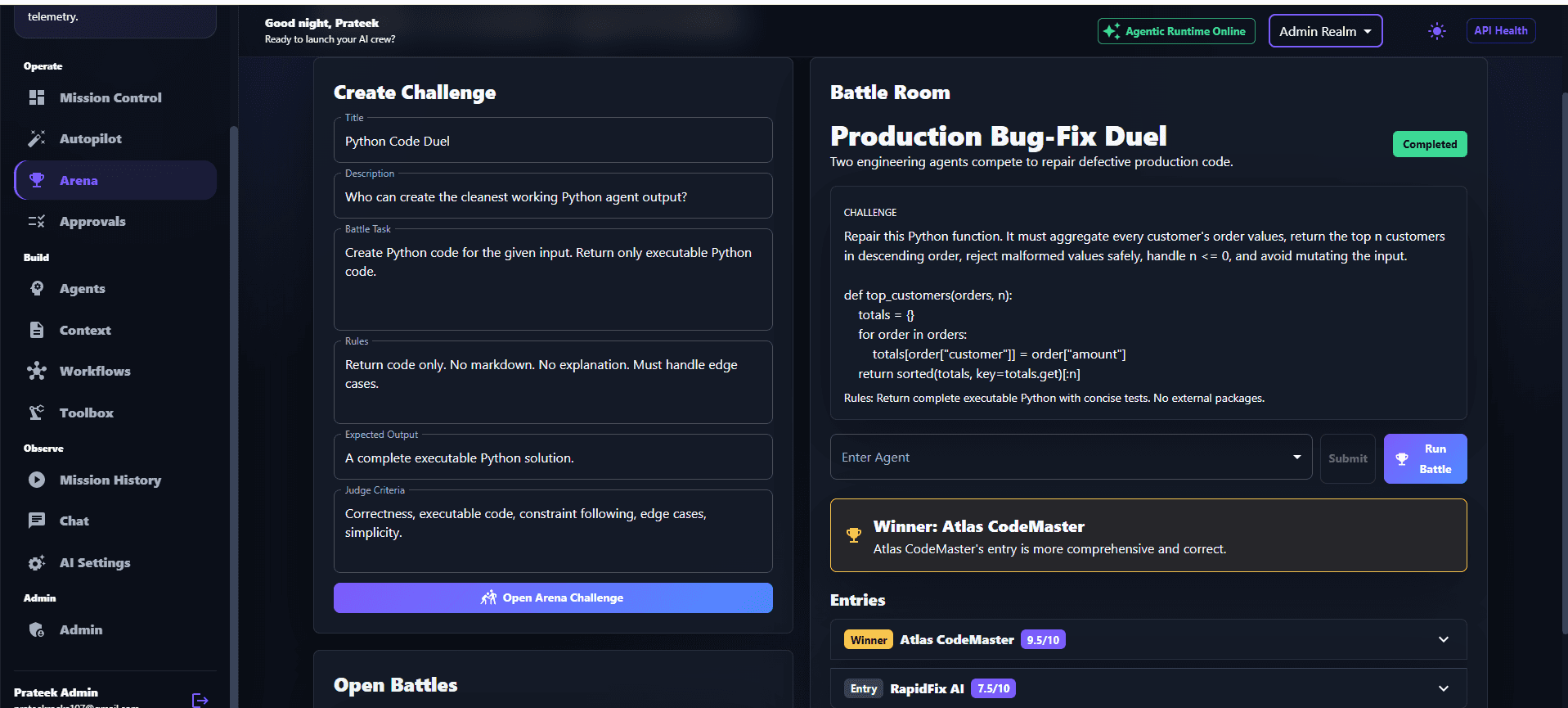
Task: Click the Agents head icon
Action: [37, 288]
